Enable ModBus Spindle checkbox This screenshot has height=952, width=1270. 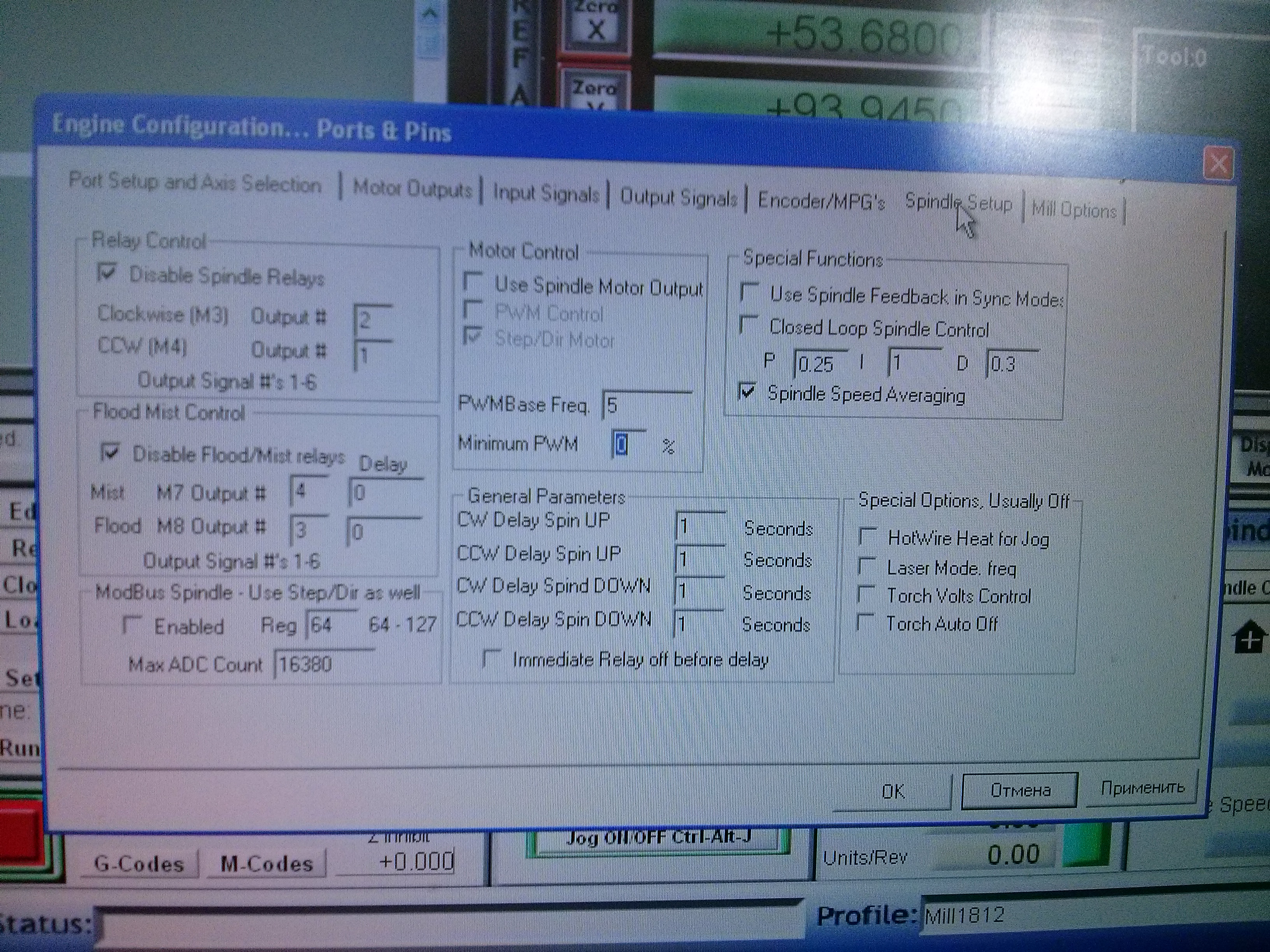click(132, 625)
